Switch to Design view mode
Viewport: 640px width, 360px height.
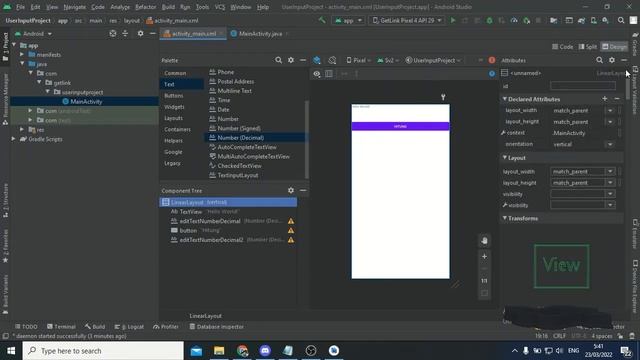614,47
